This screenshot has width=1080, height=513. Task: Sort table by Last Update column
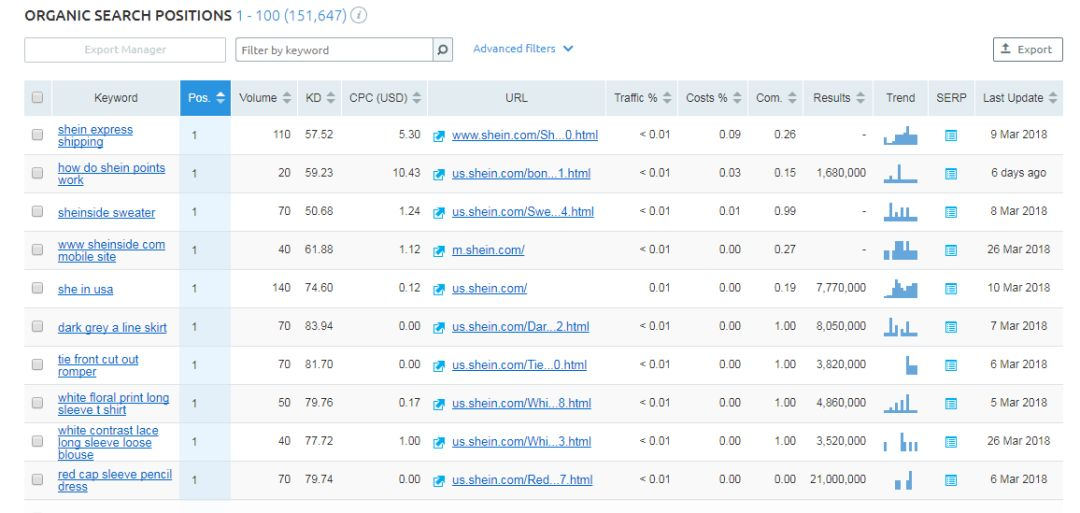click(1019, 98)
